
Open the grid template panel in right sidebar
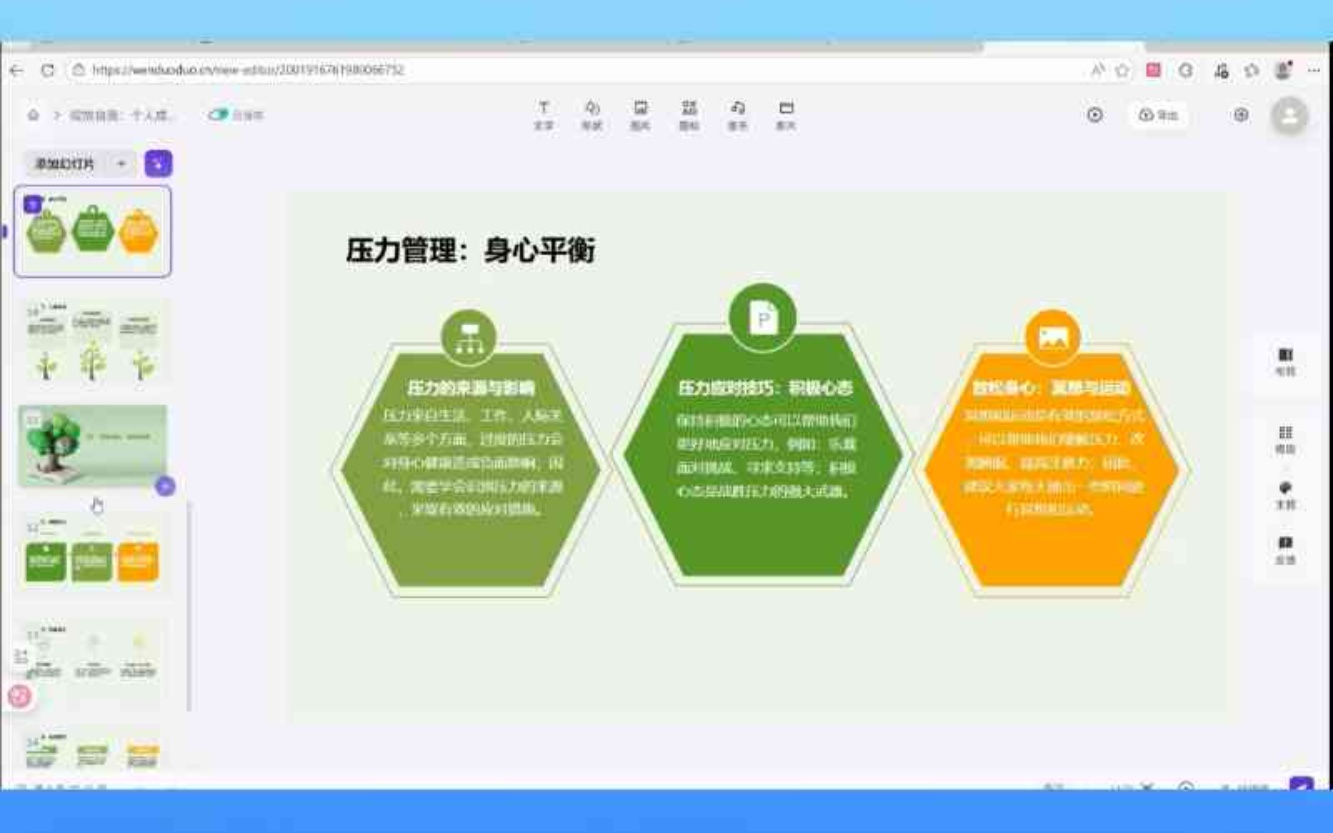point(1286,440)
